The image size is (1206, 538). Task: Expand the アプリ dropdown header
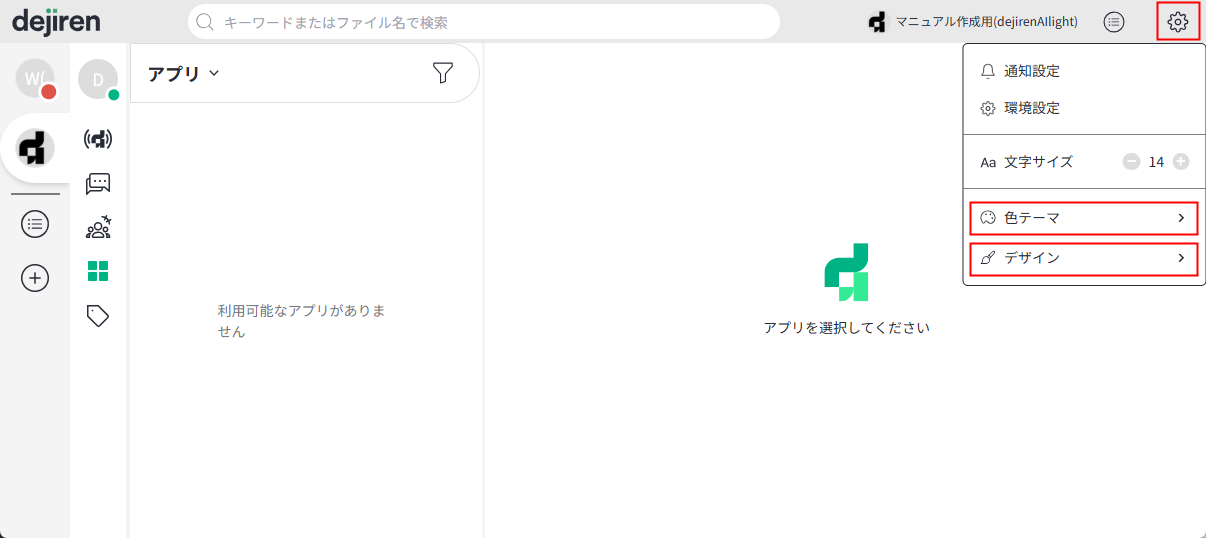(184, 73)
